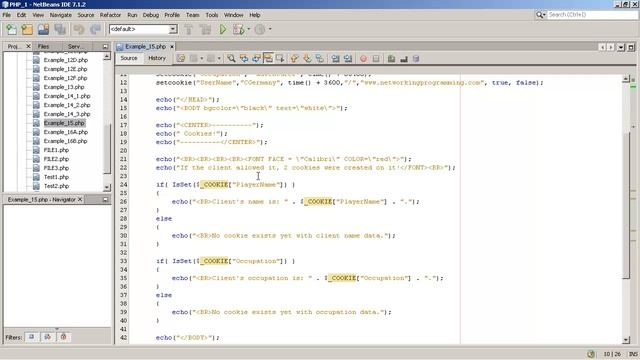This screenshot has width=640, height=360.
Task: Click in the Search (Ctrl+I) field
Action: pyautogui.click(x=592, y=15)
